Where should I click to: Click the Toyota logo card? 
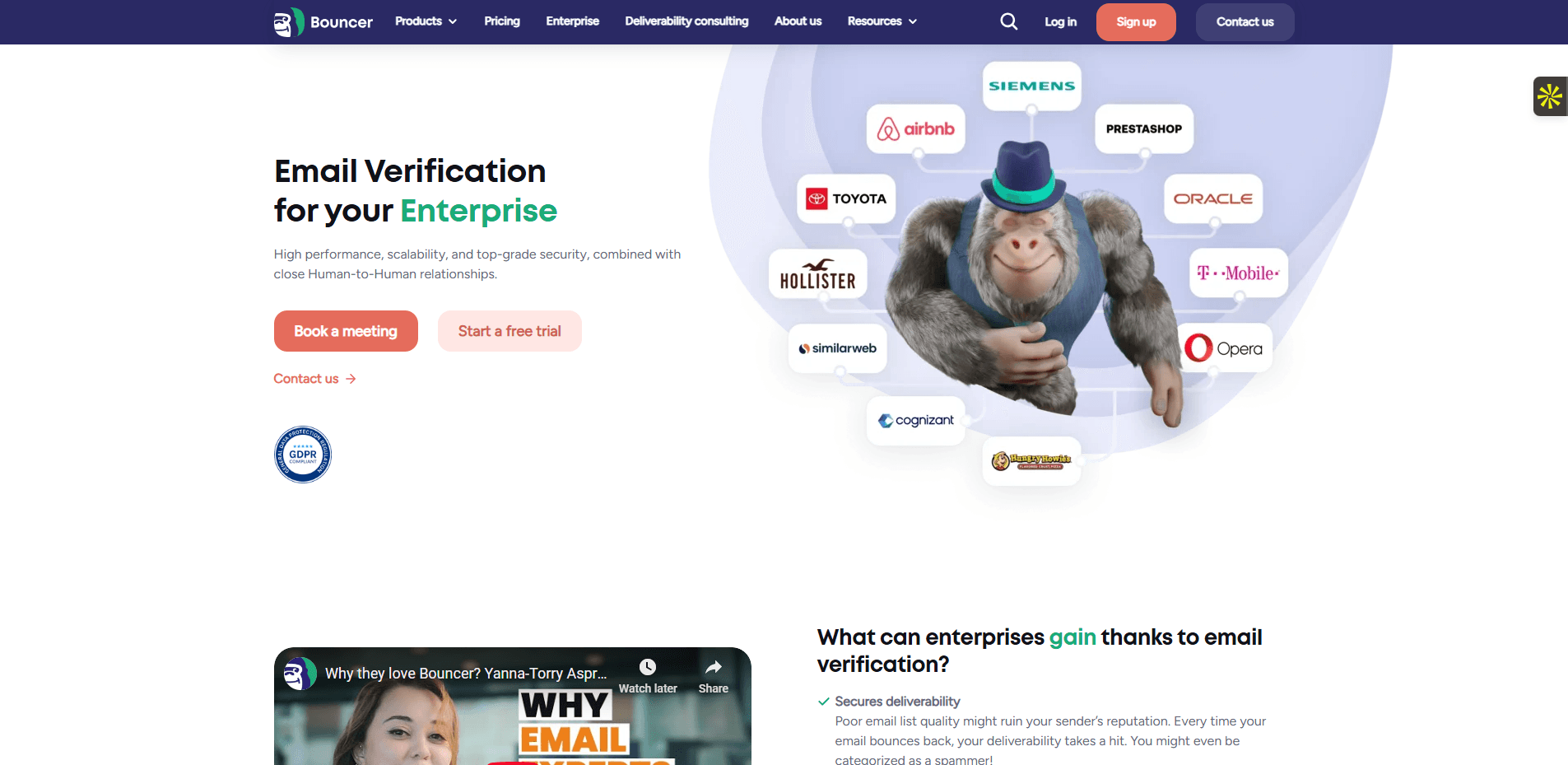(x=846, y=198)
